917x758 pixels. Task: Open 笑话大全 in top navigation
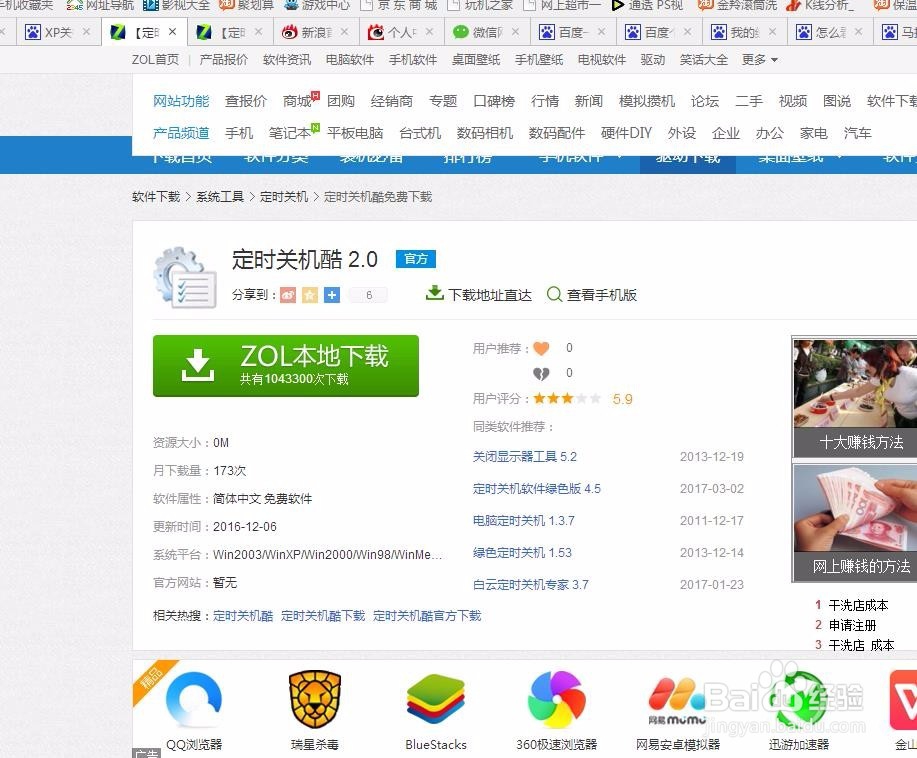704,60
